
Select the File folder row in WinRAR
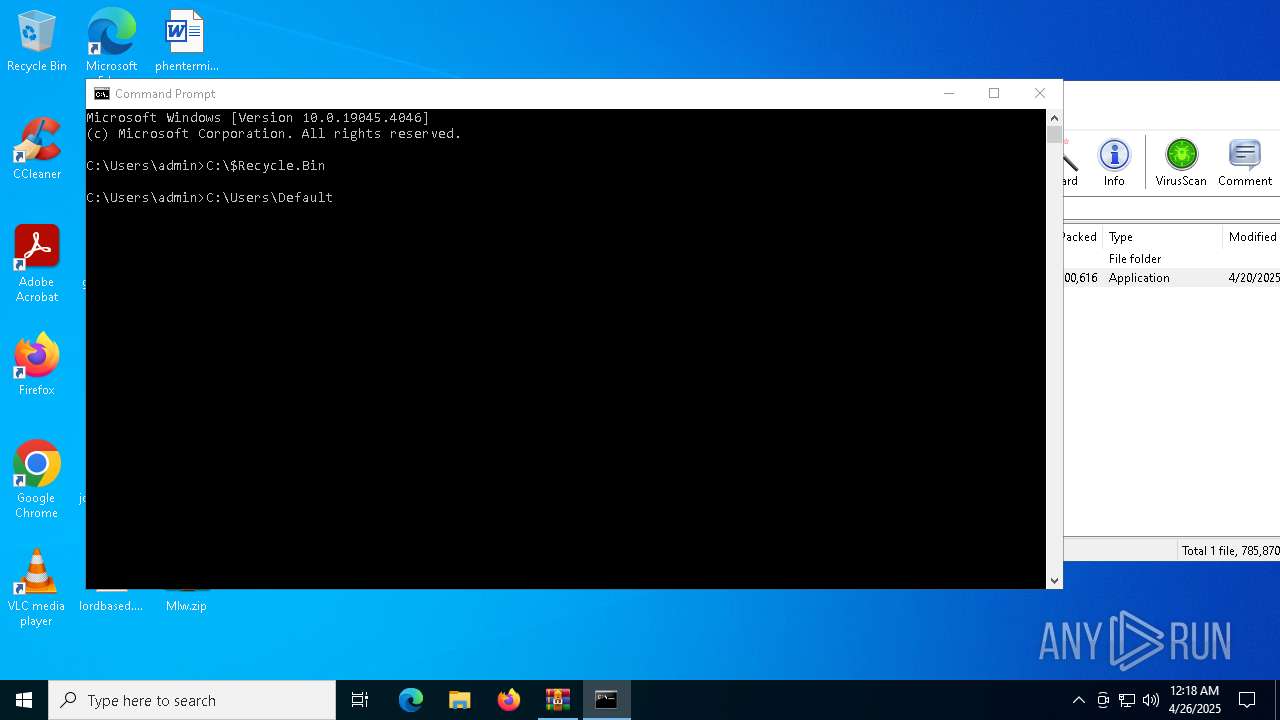1171,258
